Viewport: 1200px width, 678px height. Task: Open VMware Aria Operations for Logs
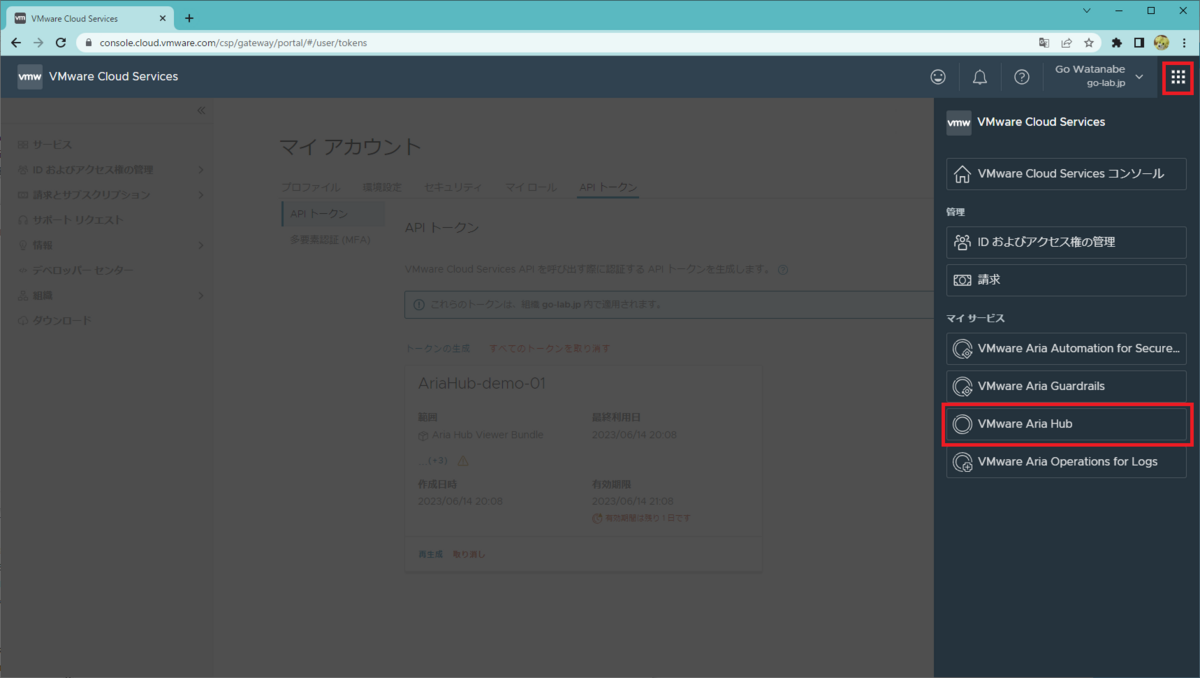(x=1066, y=462)
